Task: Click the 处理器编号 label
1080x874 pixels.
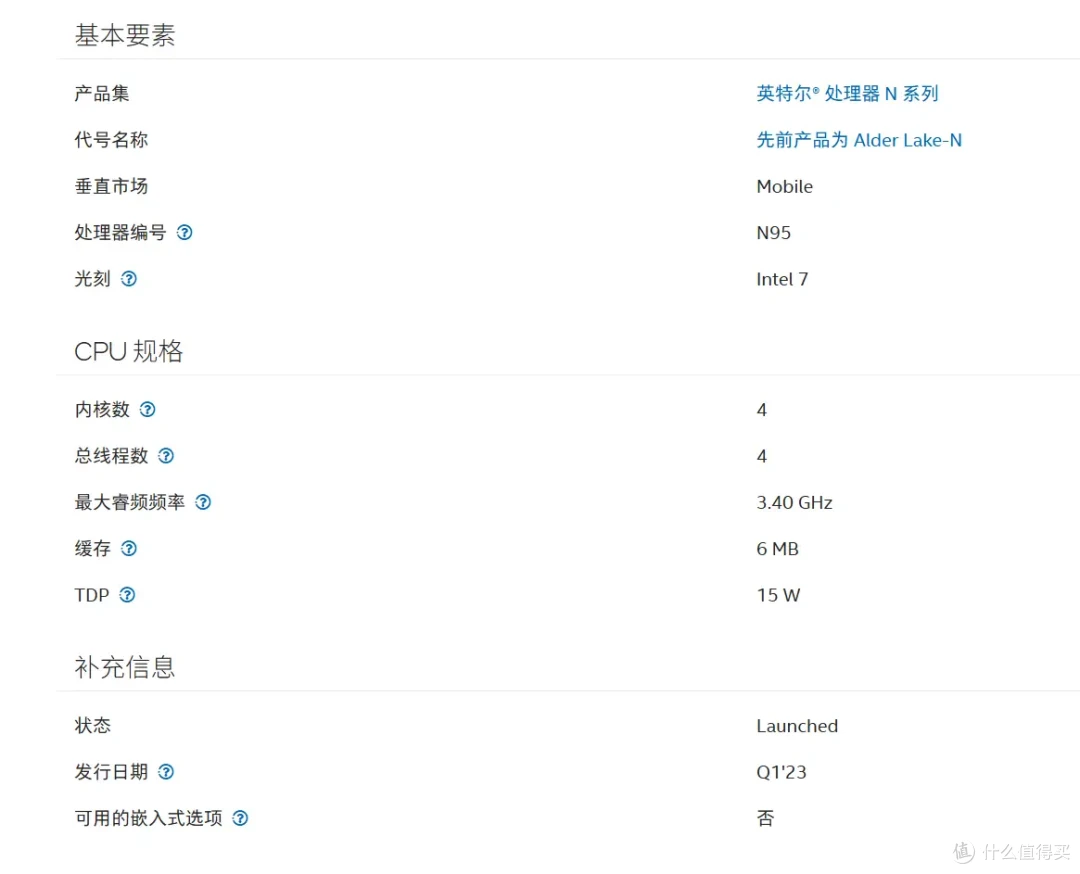Action: click(121, 233)
